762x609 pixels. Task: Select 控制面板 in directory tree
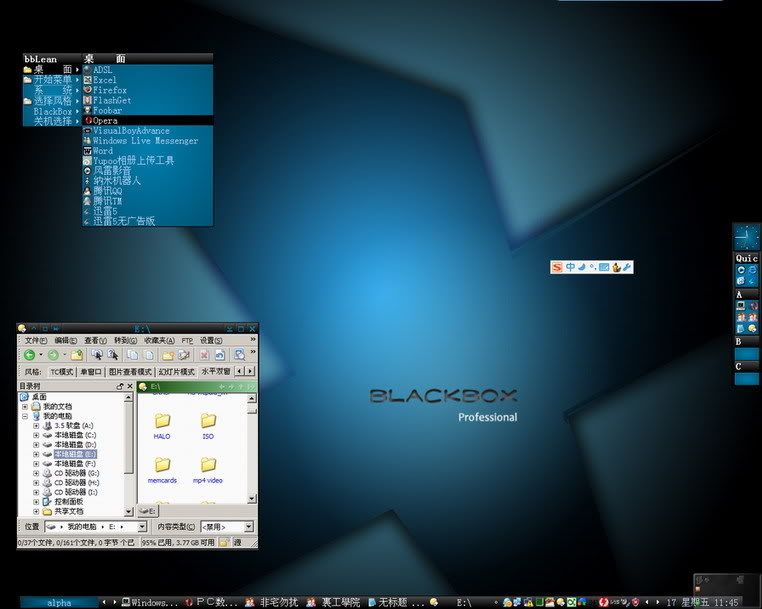coord(69,501)
